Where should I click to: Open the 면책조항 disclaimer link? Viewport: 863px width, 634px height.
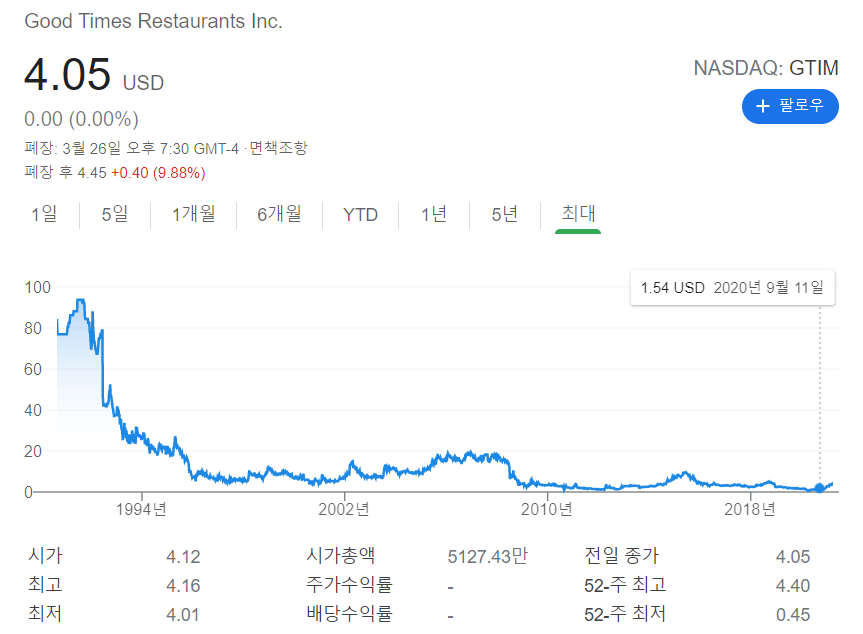[278, 148]
